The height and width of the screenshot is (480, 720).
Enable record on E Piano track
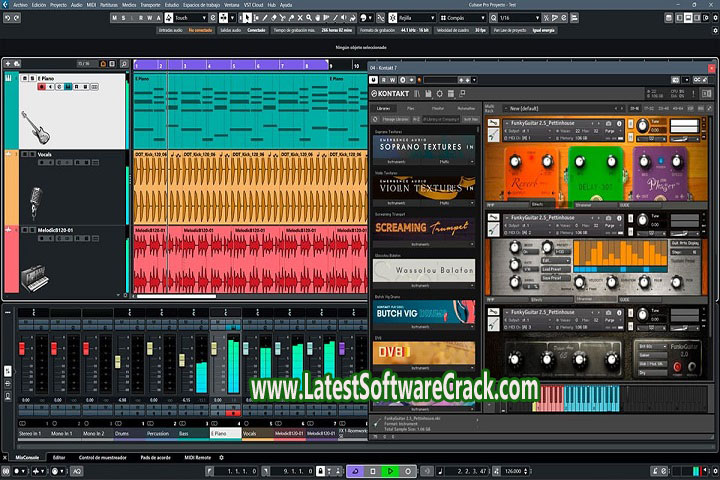point(42,87)
